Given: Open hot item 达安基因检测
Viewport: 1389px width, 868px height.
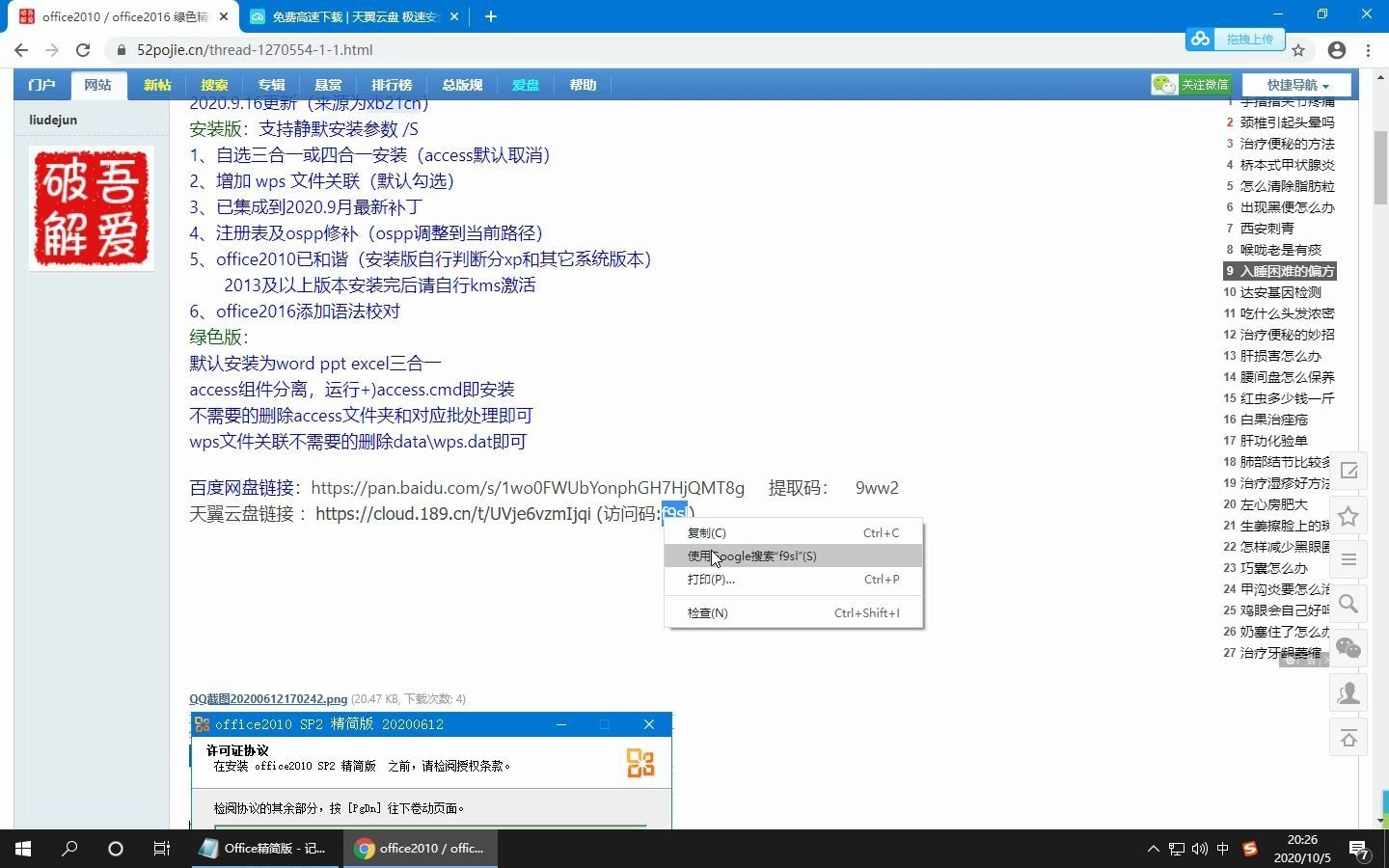Looking at the screenshot, I should click(1280, 292).
